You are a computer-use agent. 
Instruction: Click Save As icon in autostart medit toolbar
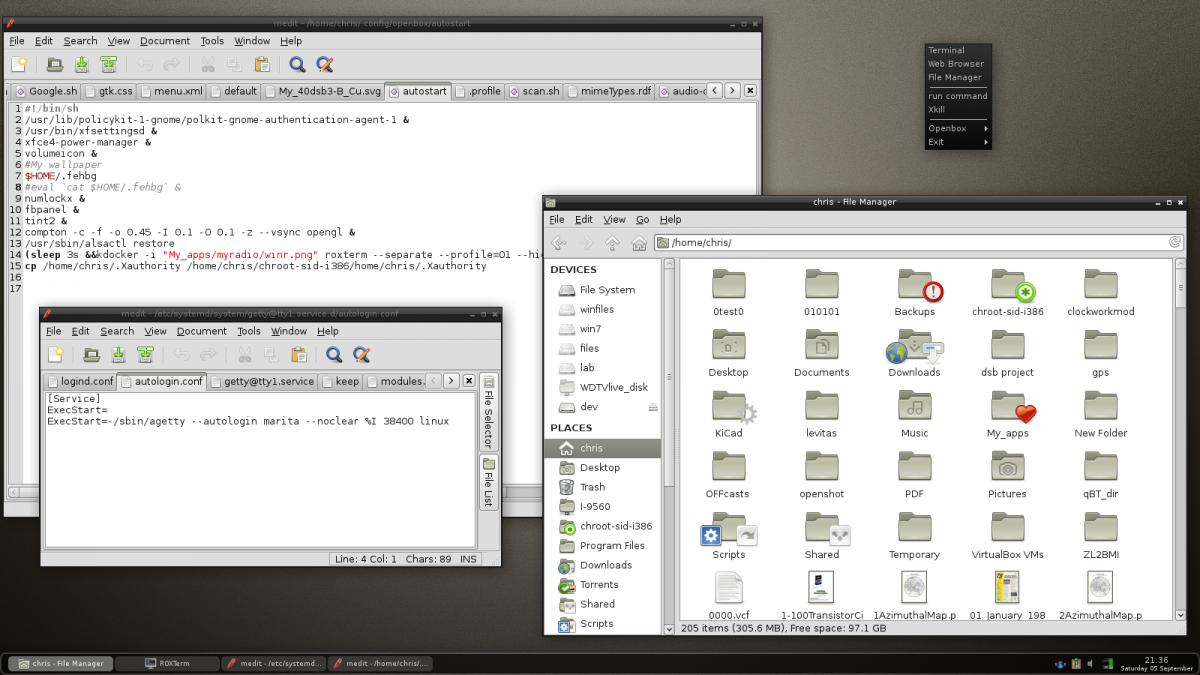coord(108,65)
